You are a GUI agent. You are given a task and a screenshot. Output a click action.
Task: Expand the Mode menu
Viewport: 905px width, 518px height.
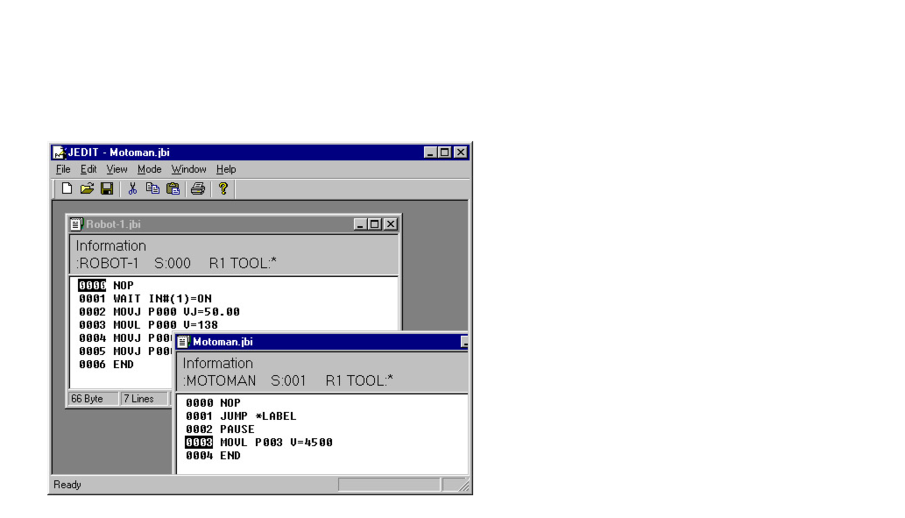149,170
